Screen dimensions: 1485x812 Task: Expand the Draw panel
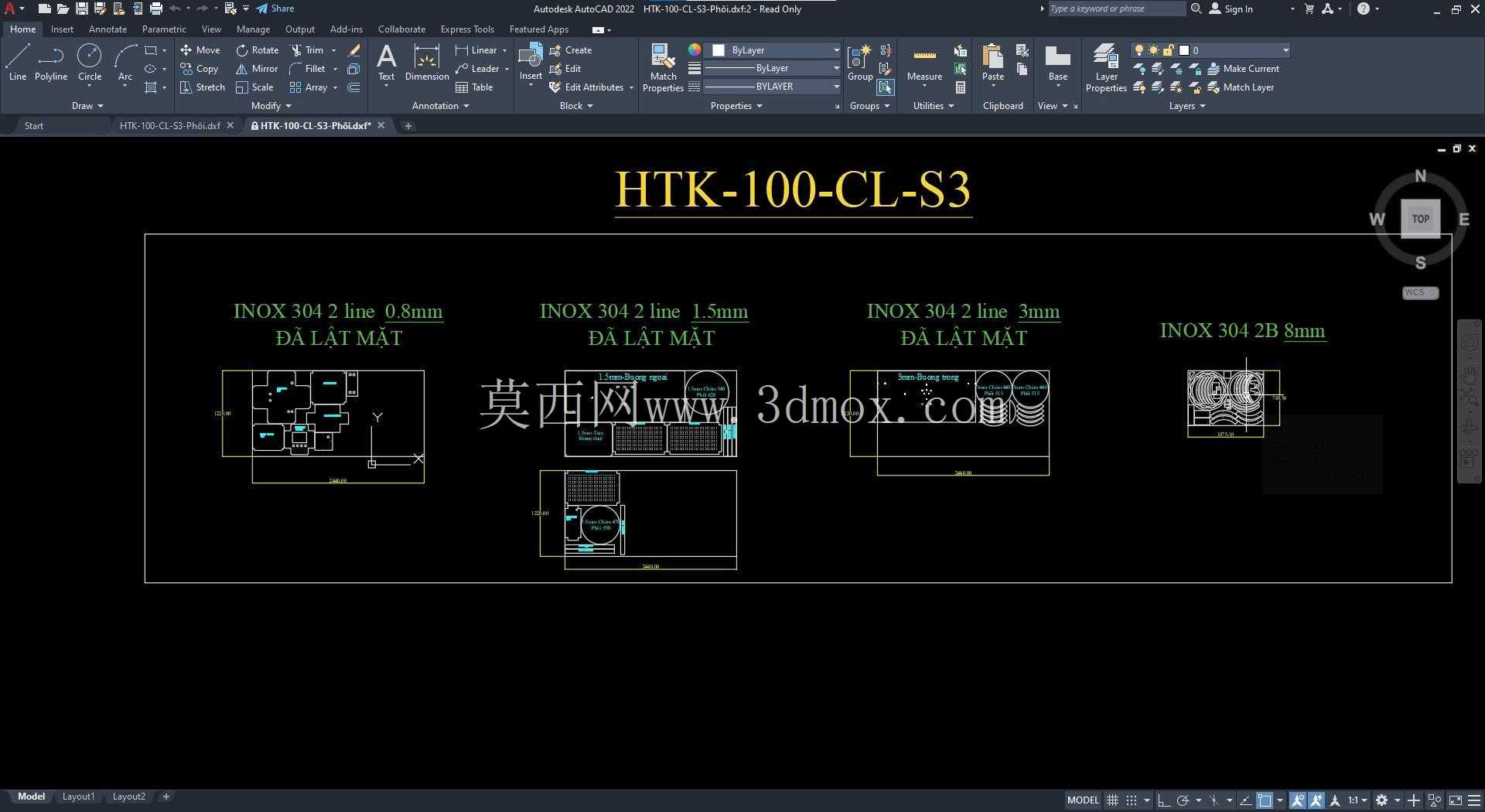87,106
